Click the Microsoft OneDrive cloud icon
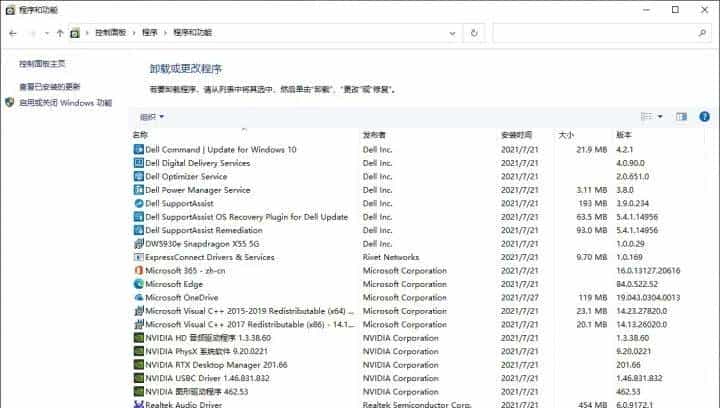Screen dimensions: 720x408 [139, 297]
